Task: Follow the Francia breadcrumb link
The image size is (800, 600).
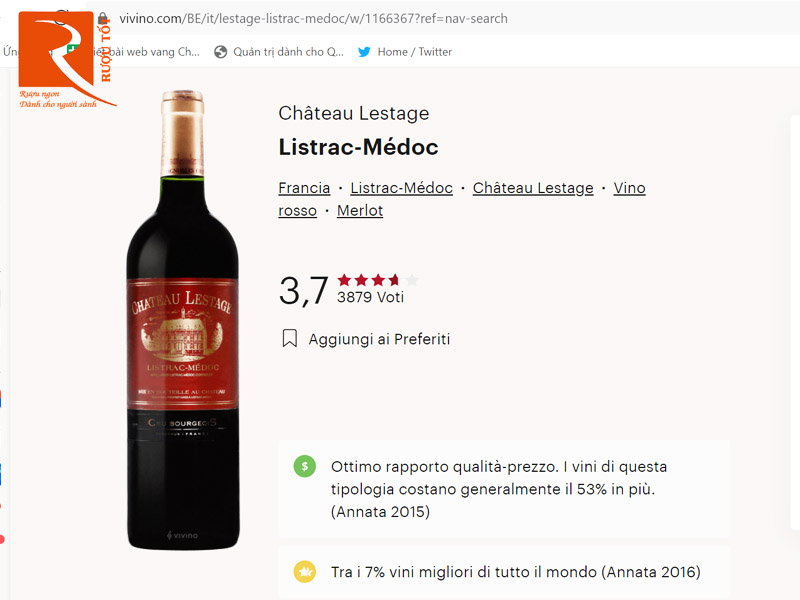Action: (x=303, y=187)
